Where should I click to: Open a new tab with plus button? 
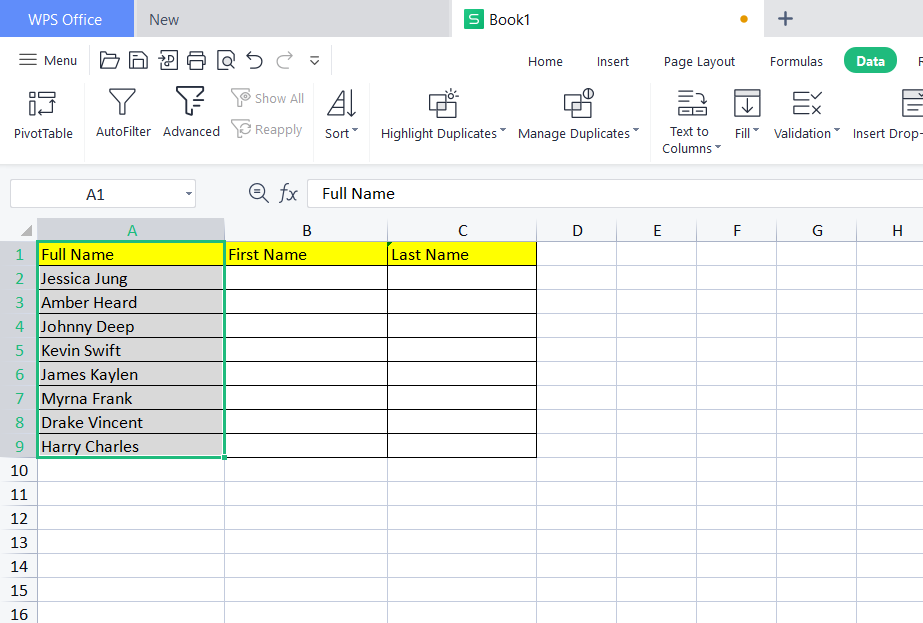coord(786,19)
